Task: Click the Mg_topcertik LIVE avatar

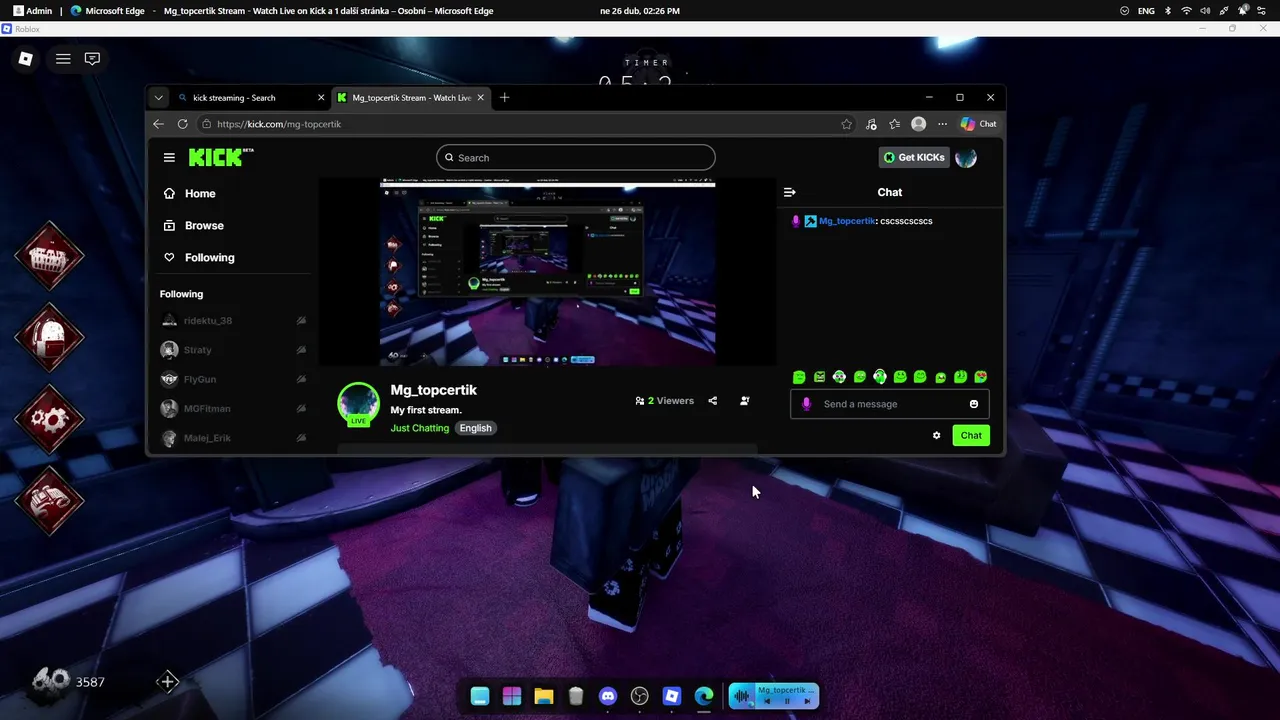Action: pos(358,403)
